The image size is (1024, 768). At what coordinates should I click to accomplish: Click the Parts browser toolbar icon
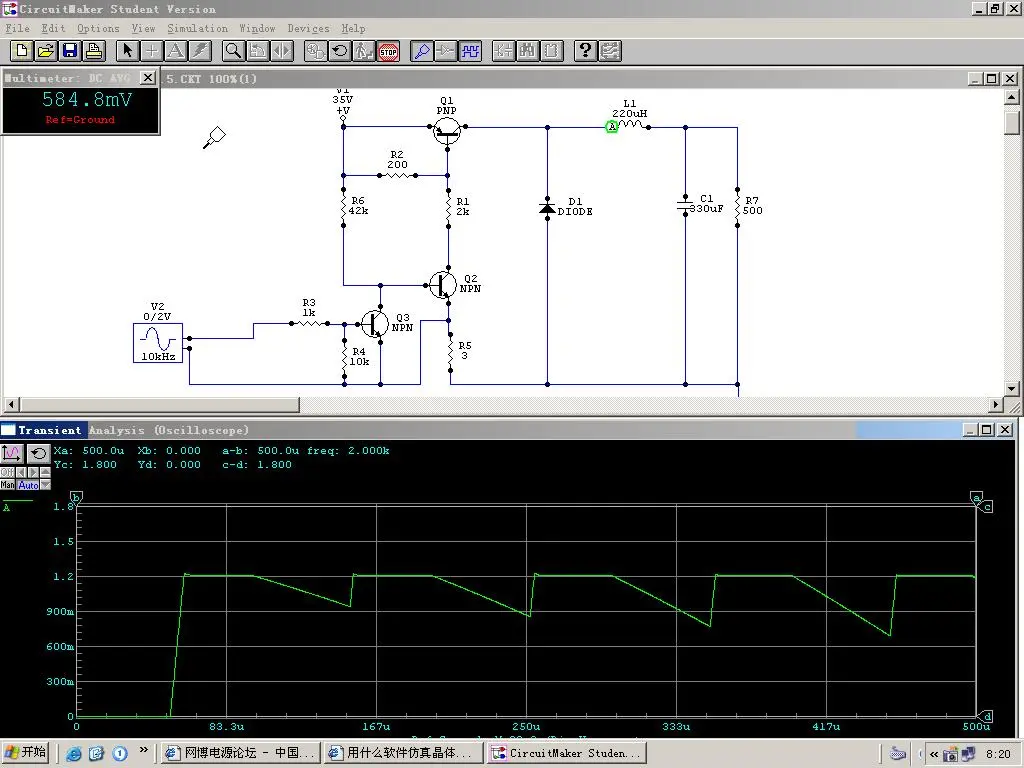coord(504,51)
